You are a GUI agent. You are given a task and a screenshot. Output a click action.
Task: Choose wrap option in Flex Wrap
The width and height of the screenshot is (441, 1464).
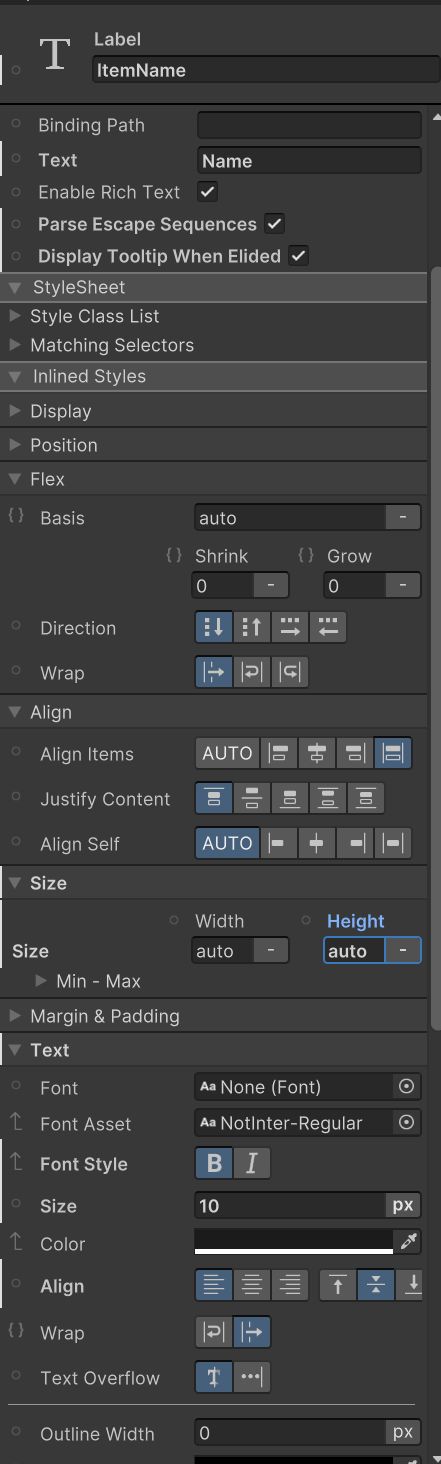click(x=252, y=672)
